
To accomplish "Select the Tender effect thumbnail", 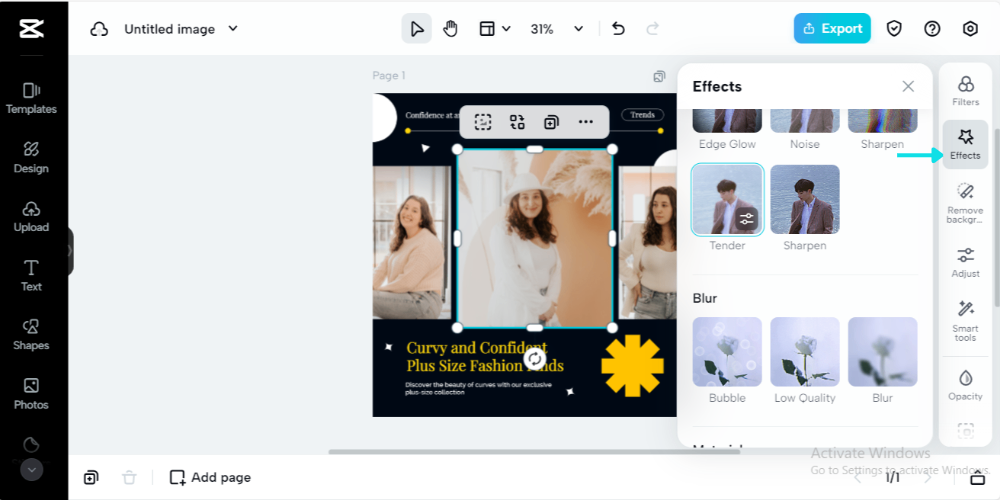I will [x=727, y=199].
